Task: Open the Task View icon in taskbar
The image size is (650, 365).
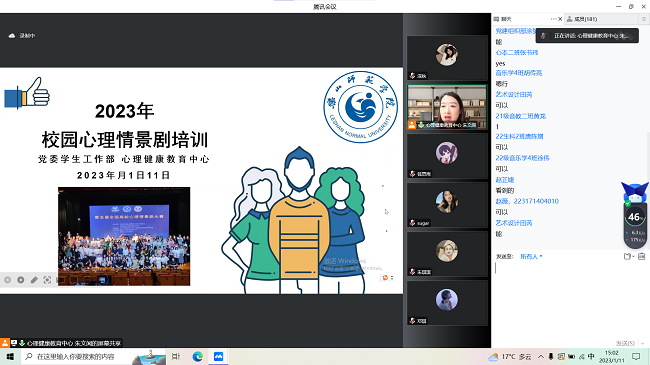Action: tap(176, 356)
